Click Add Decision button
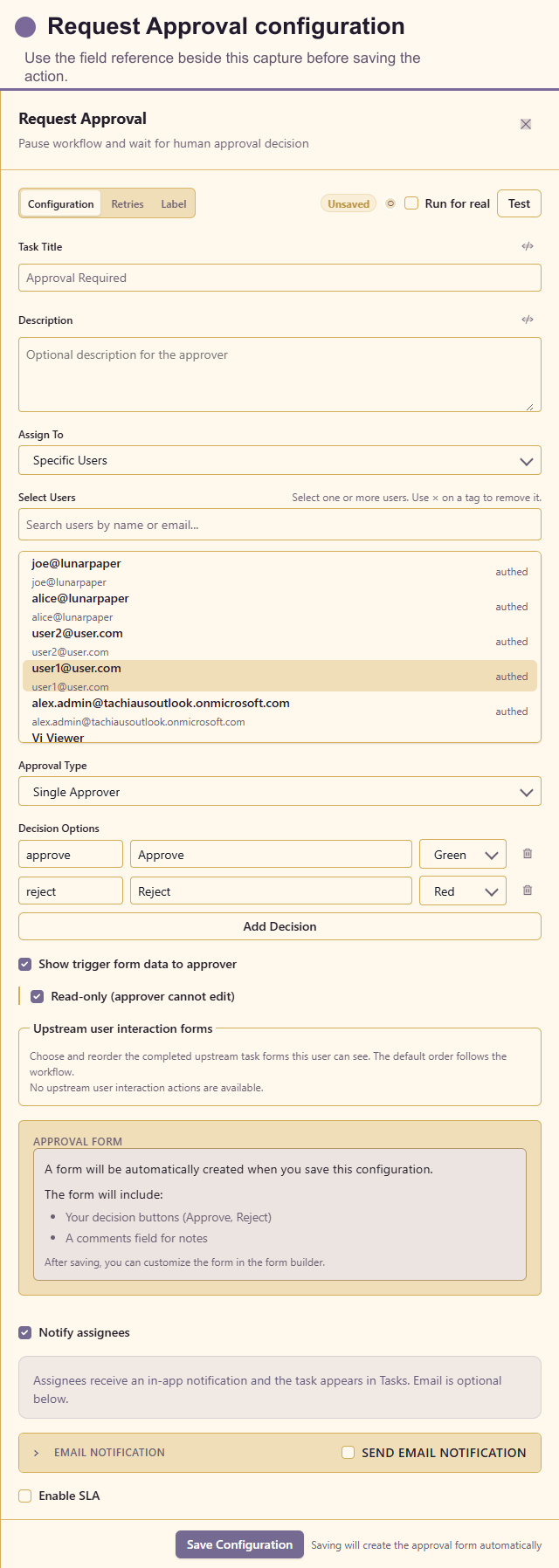The width and height of the screenshot is (559, 1568). pos(279,926)
